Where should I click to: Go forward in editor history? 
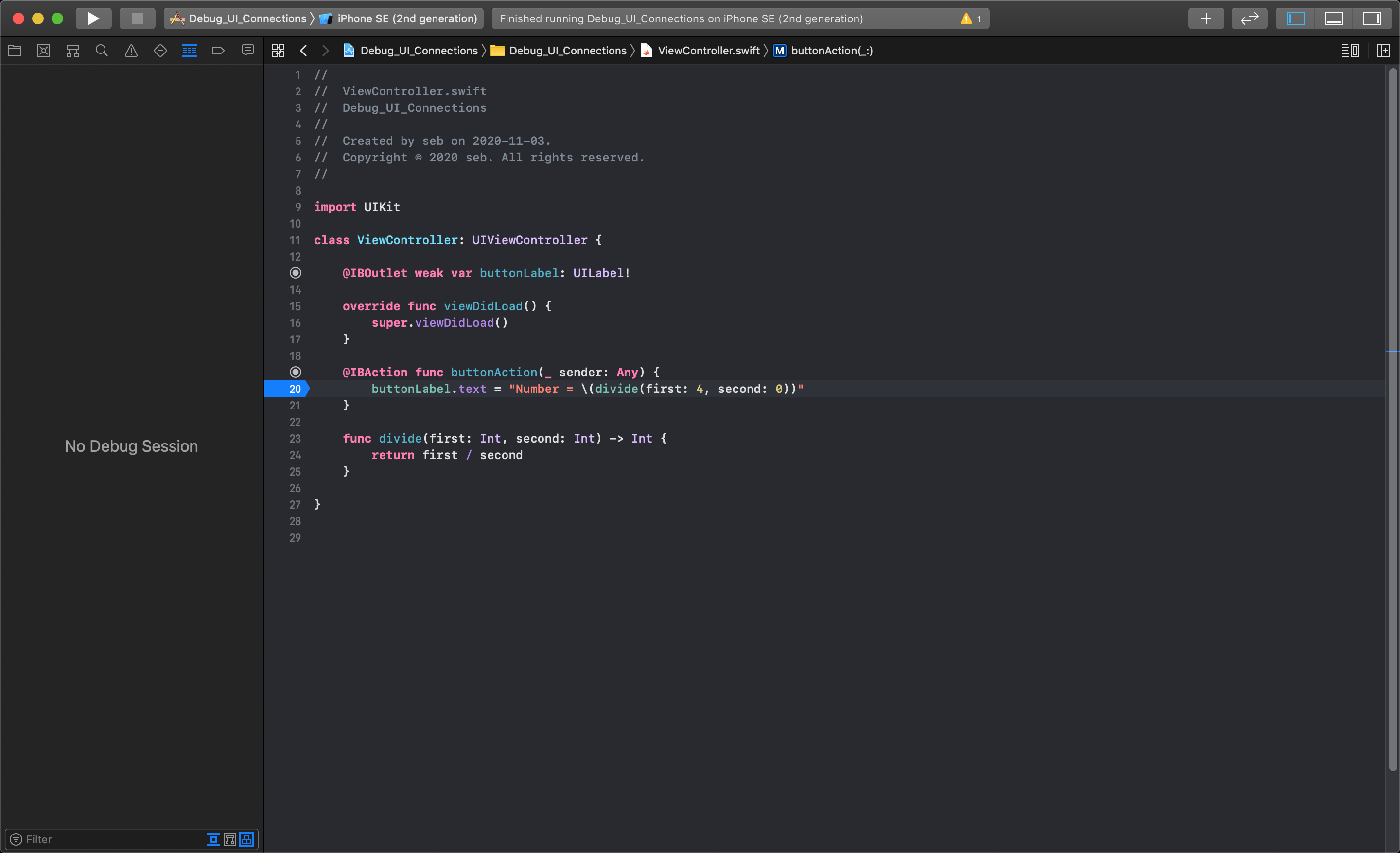326,51
